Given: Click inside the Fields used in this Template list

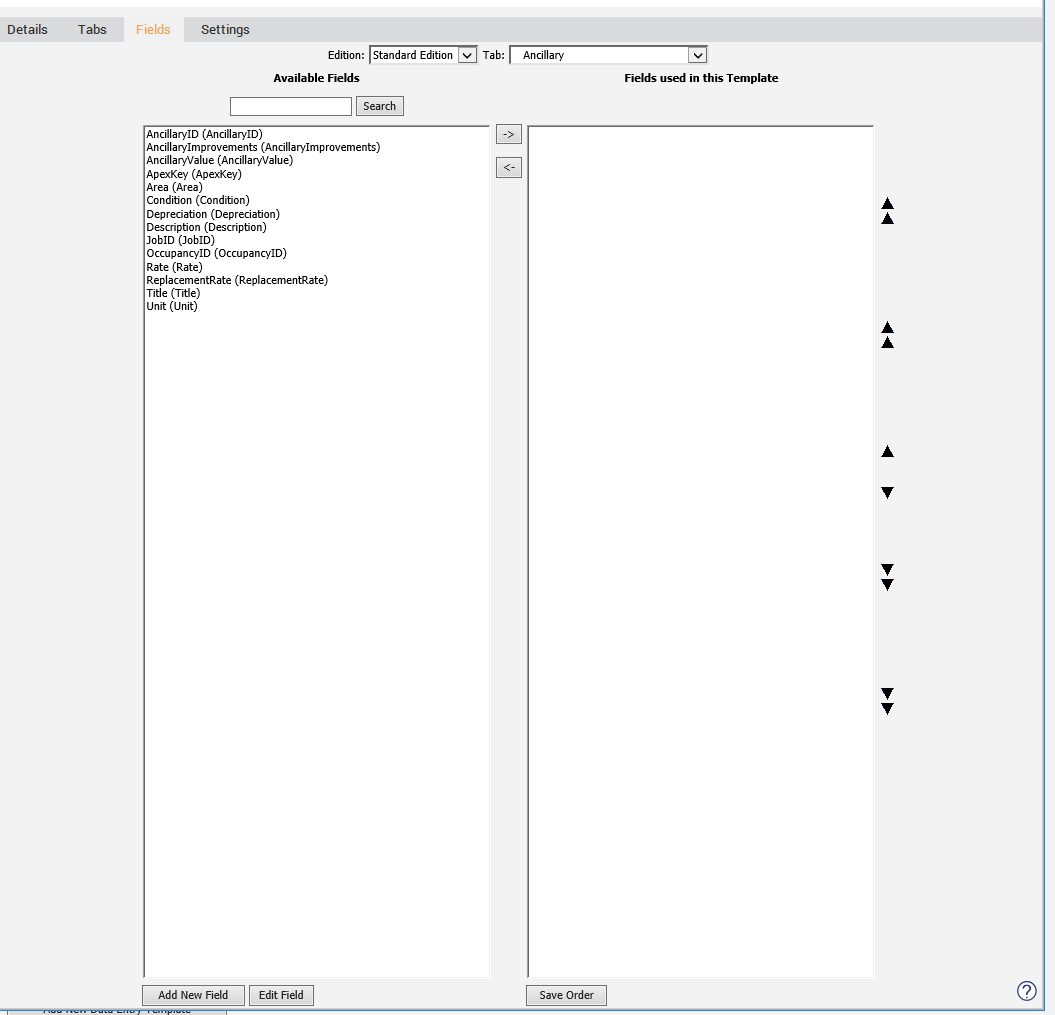Looking at the screenshot, I should pos(700,552).
